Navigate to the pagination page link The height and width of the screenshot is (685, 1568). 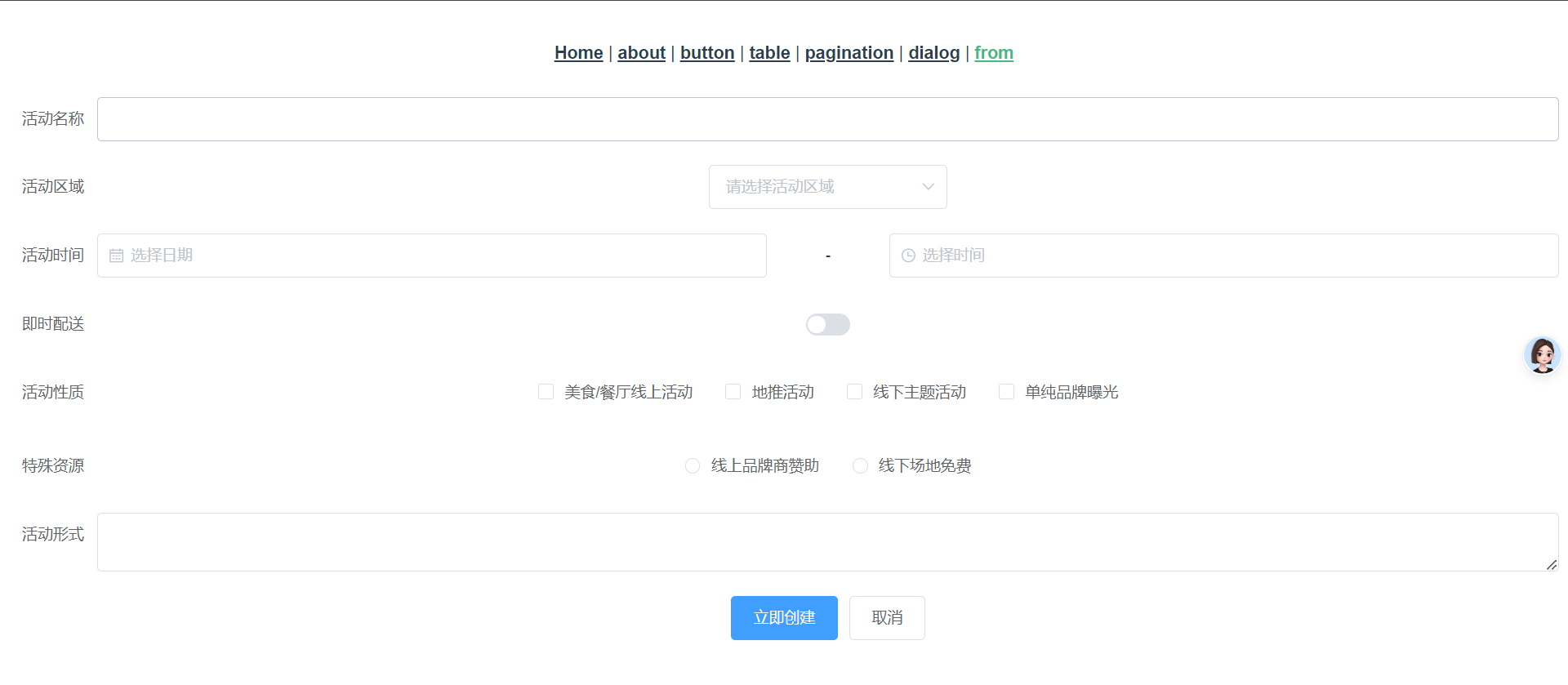tap(849, 53)
